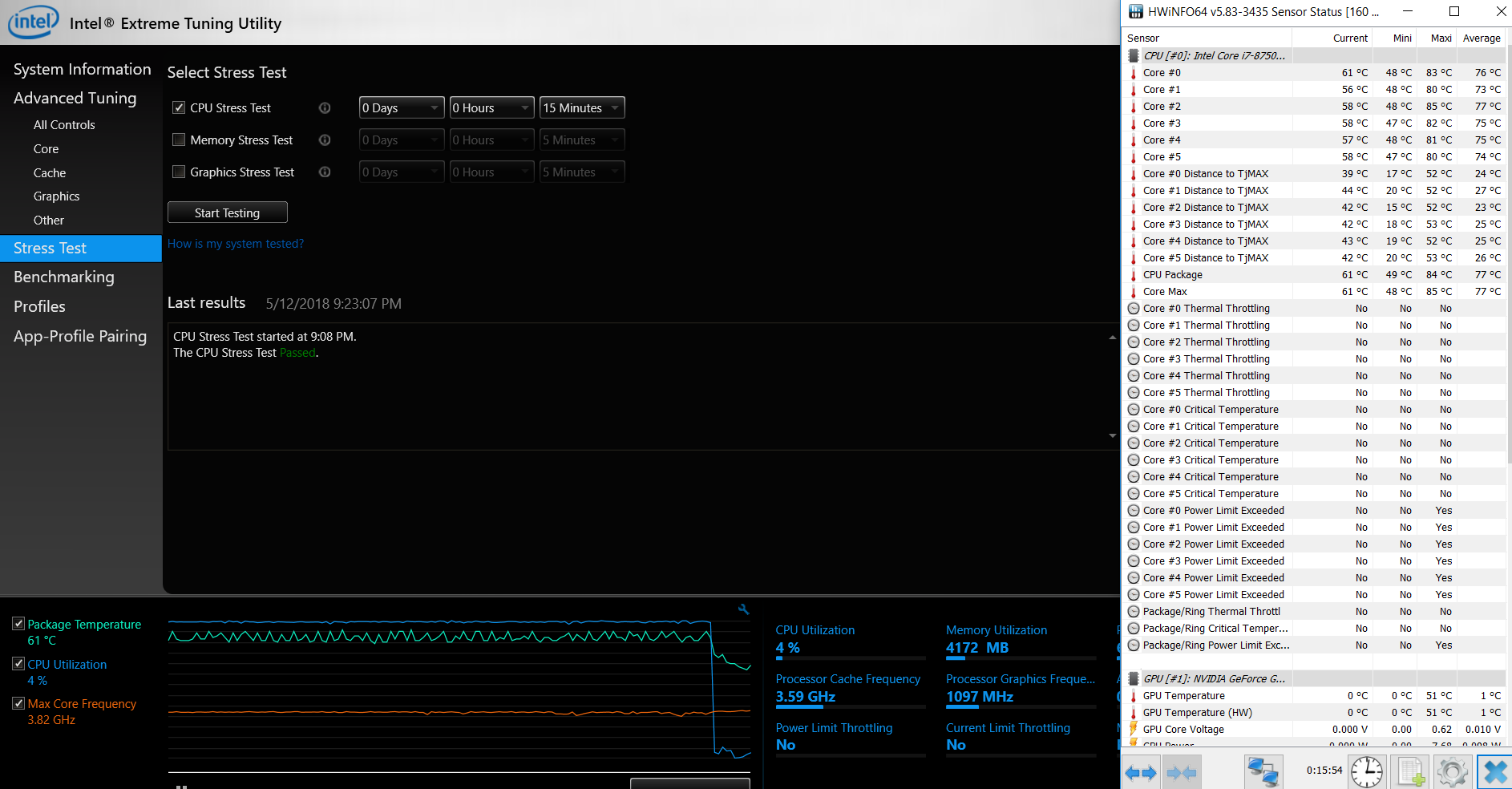
Task: Select Cache under Advanced Tuning
Action: click(x=50, y=173)
